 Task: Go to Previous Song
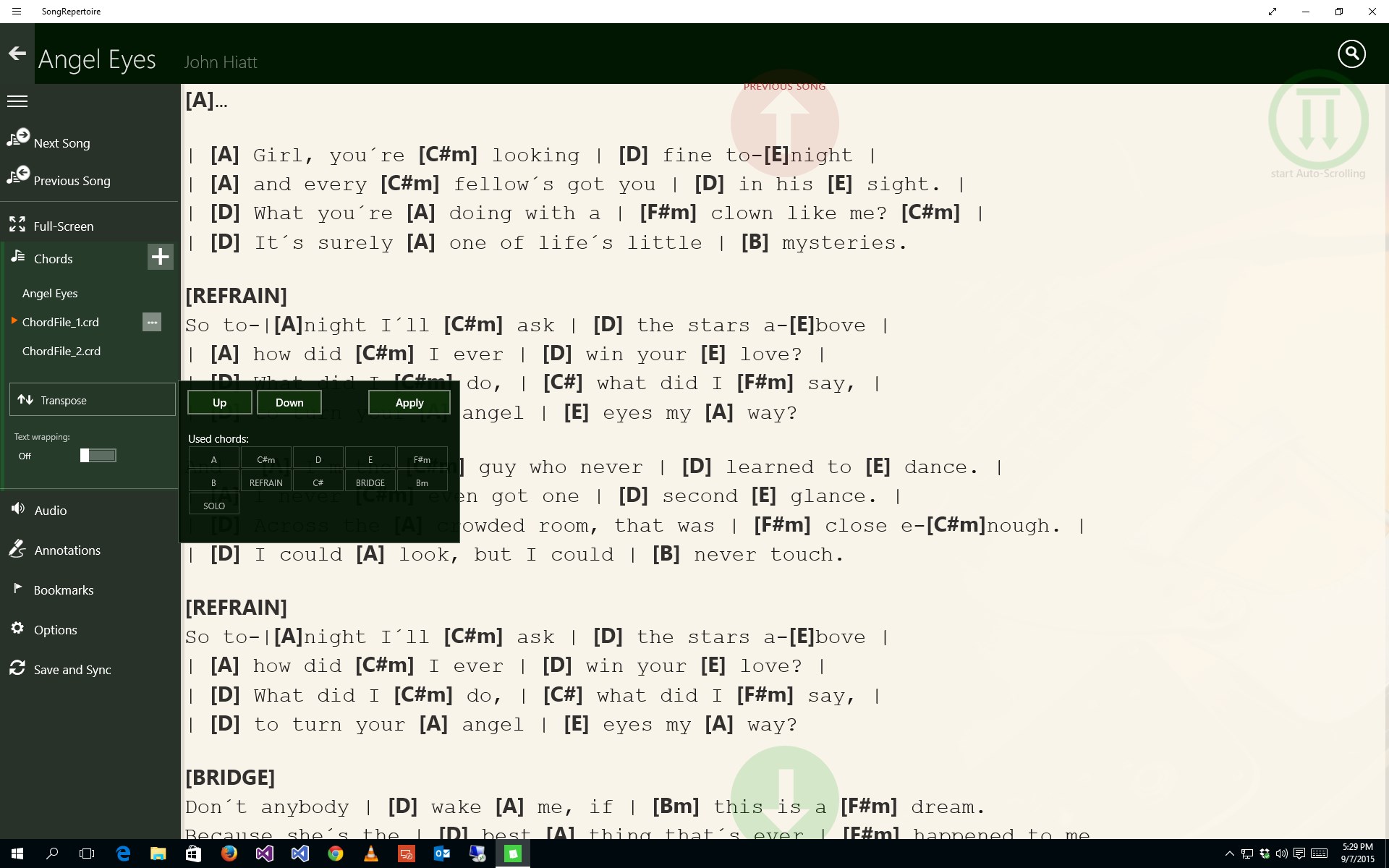coord(72,180)
